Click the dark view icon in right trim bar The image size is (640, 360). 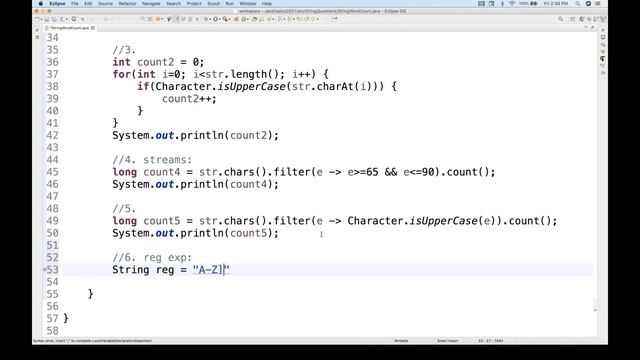[x=603, y=59]
